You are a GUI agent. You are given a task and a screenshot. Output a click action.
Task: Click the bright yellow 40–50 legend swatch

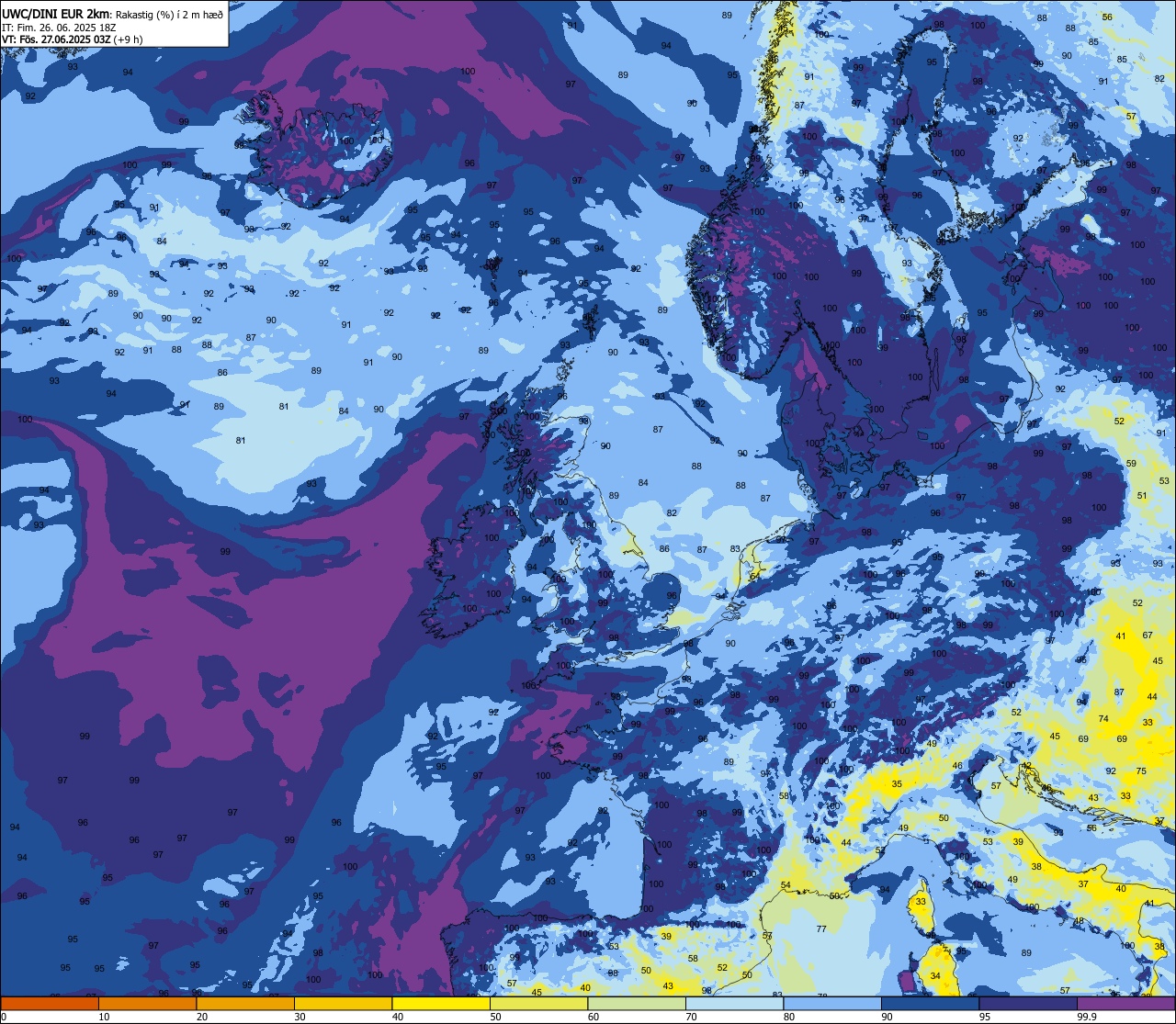pyautogui.click(x=441, y=1004)
